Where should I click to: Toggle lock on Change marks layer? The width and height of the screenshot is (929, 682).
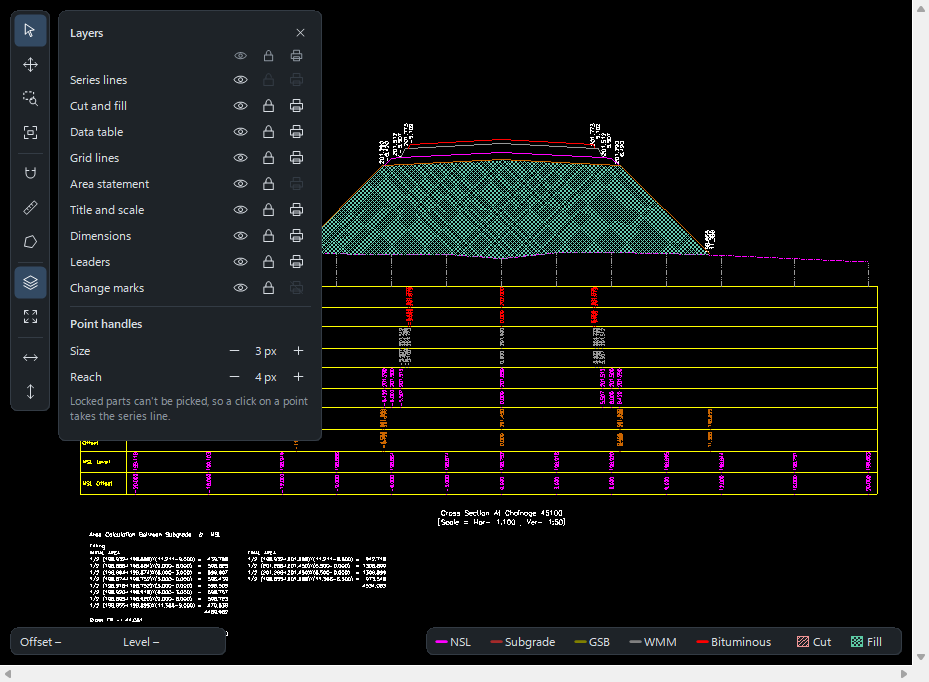tap(268, 288)
